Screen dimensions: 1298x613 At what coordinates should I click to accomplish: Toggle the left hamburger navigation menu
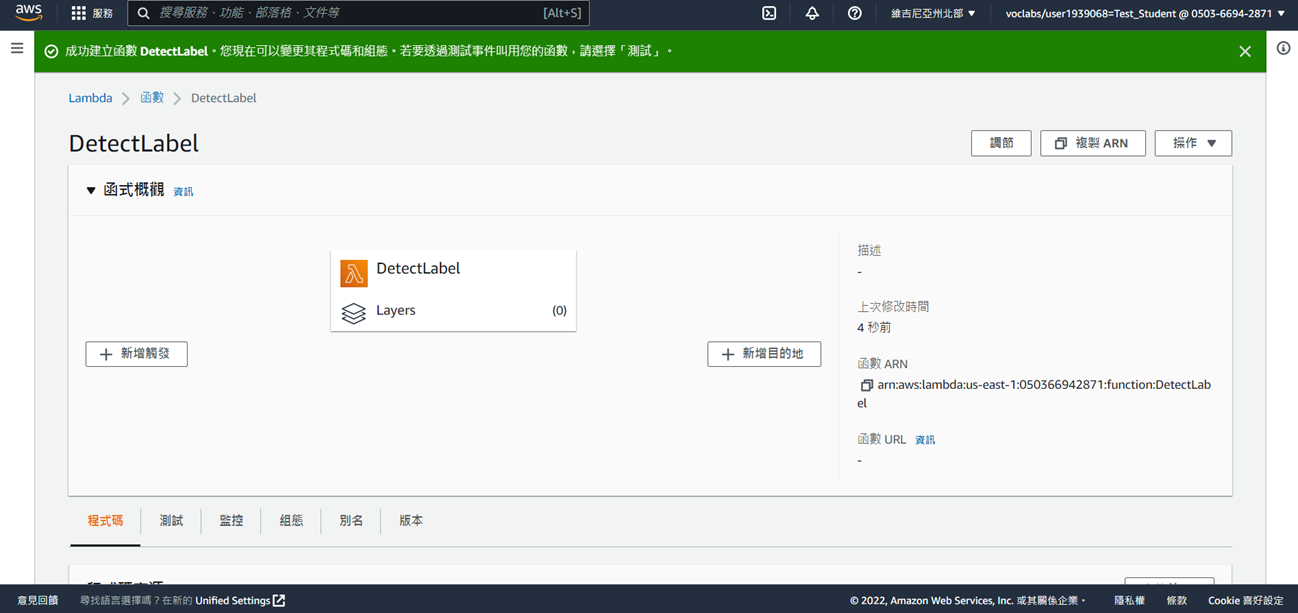[17, 48]
